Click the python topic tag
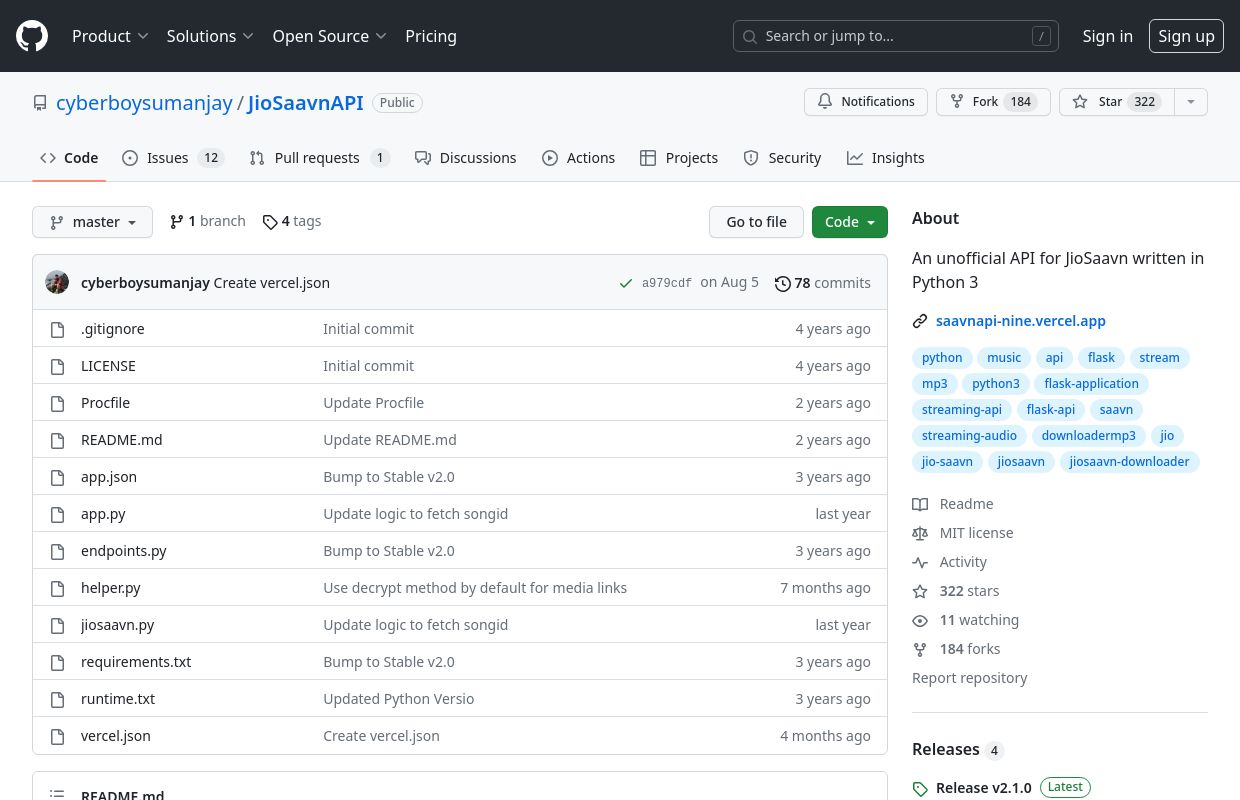The width and height of the screenshot is (1240, 800). 942,358
